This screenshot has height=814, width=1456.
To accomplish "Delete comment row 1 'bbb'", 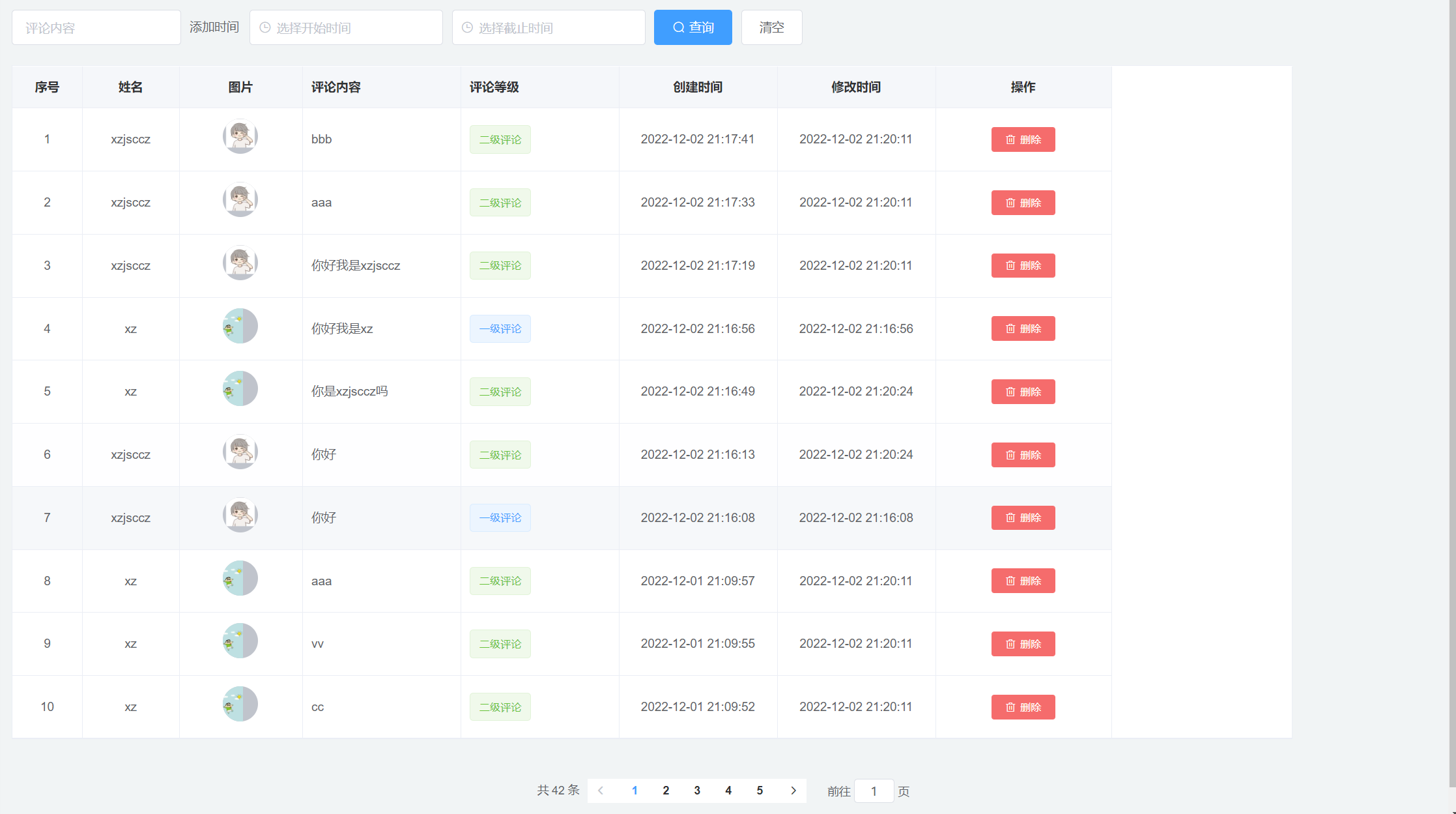I will point(1023,139).
